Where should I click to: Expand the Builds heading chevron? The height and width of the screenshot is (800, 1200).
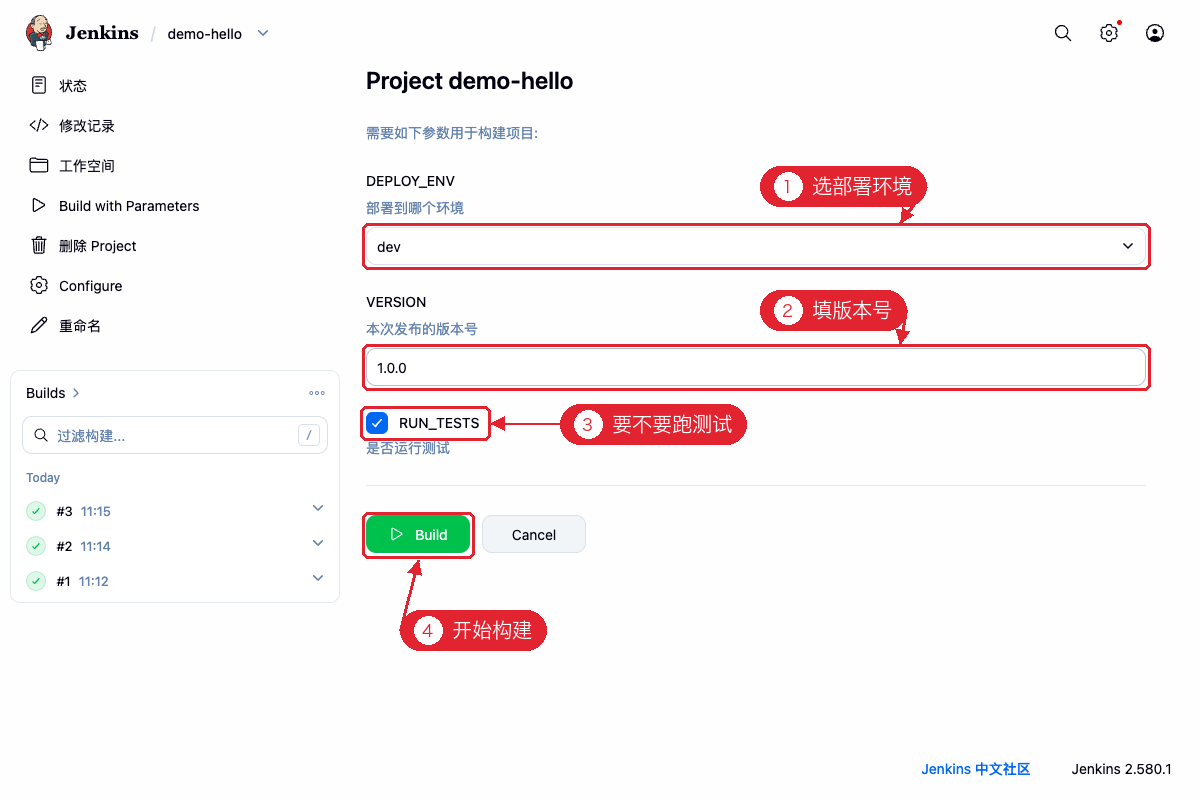76,393
